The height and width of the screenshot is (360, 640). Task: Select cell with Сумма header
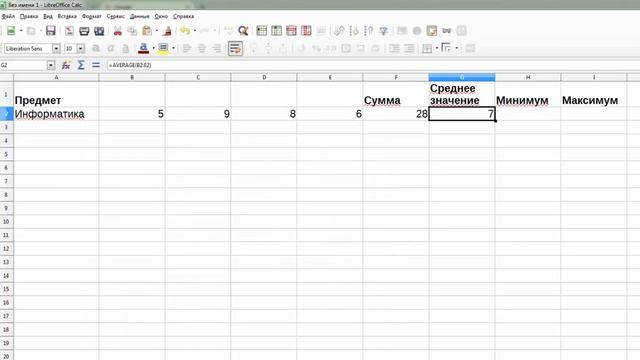(x=396, y=94)
